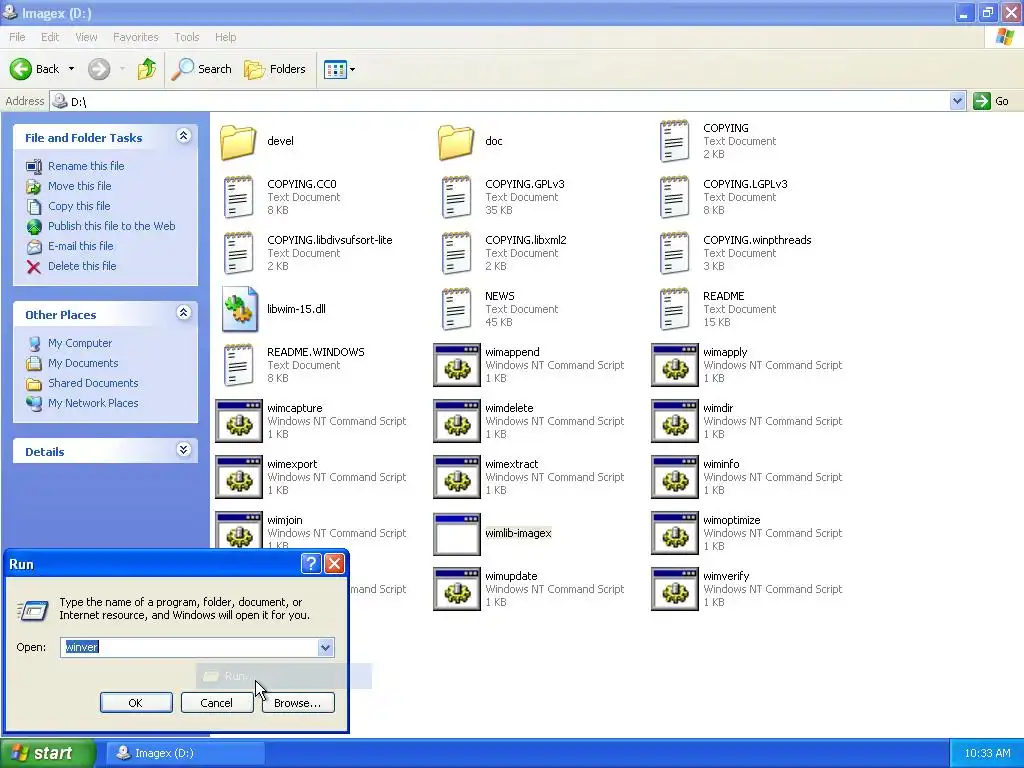Viewport: 1024px width, 768px height.
Task: Open the Tools menu
Action: pyautogui.click(x=186, y=37)
